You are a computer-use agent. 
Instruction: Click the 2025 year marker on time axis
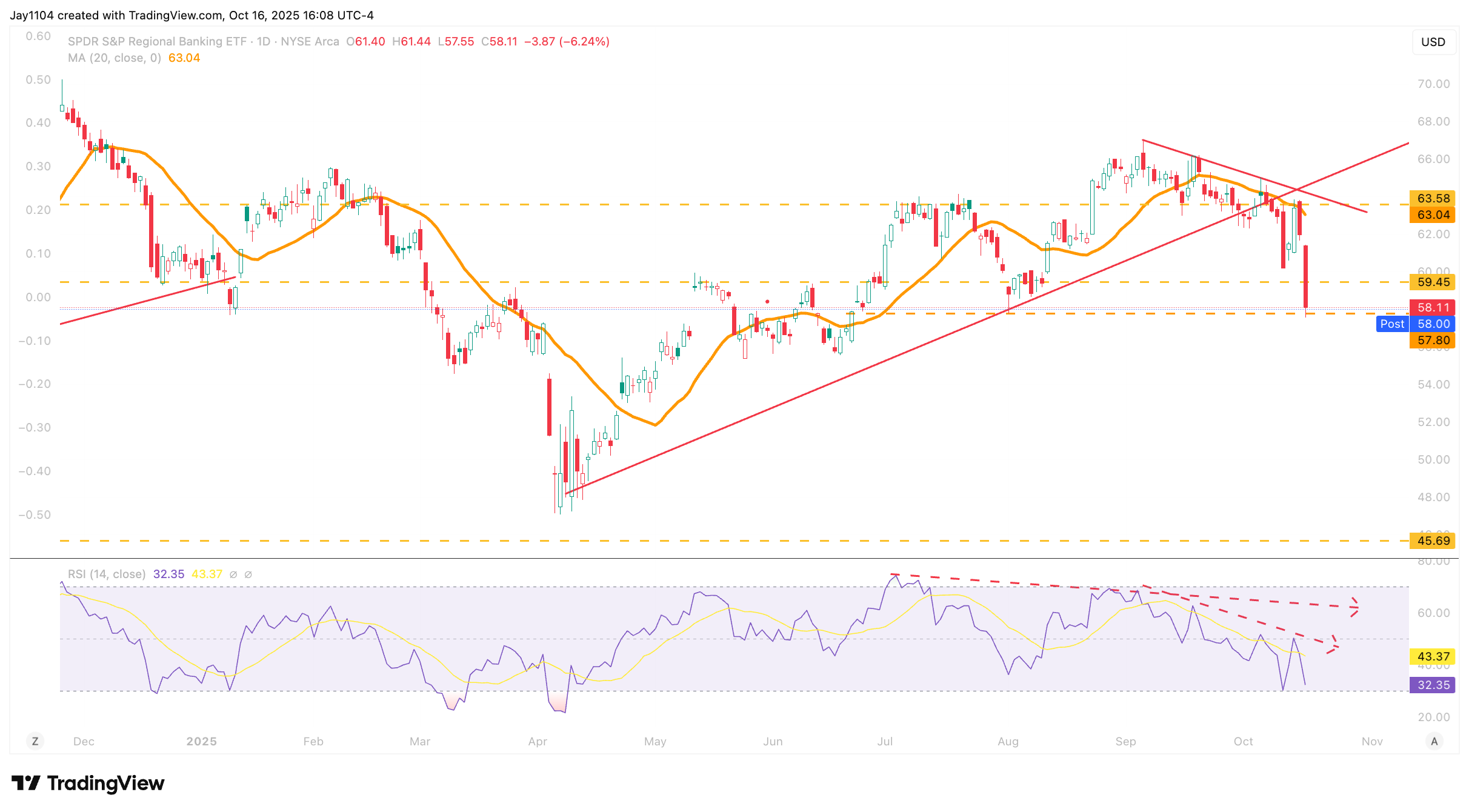point(201,741)
